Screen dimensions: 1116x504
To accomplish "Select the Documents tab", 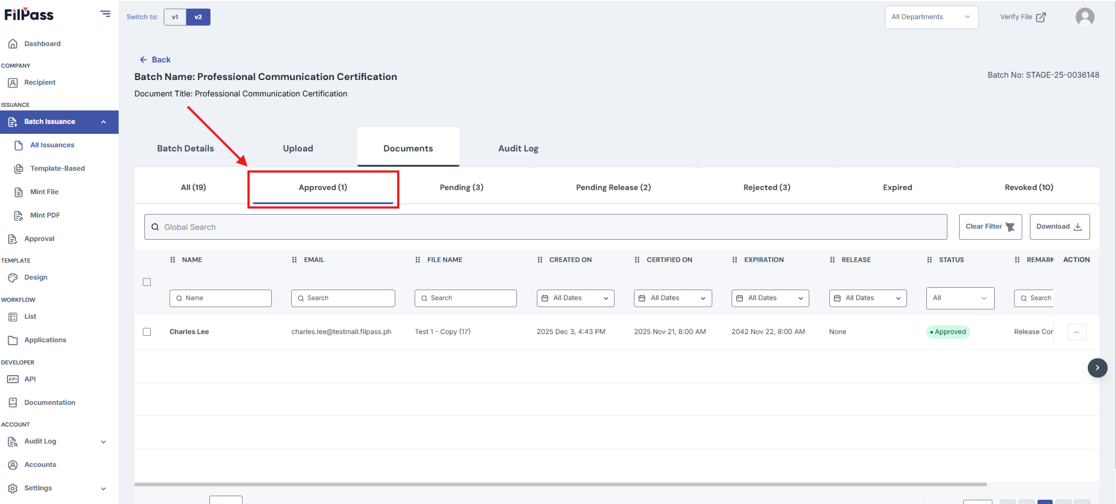I will tap(409, 149).
